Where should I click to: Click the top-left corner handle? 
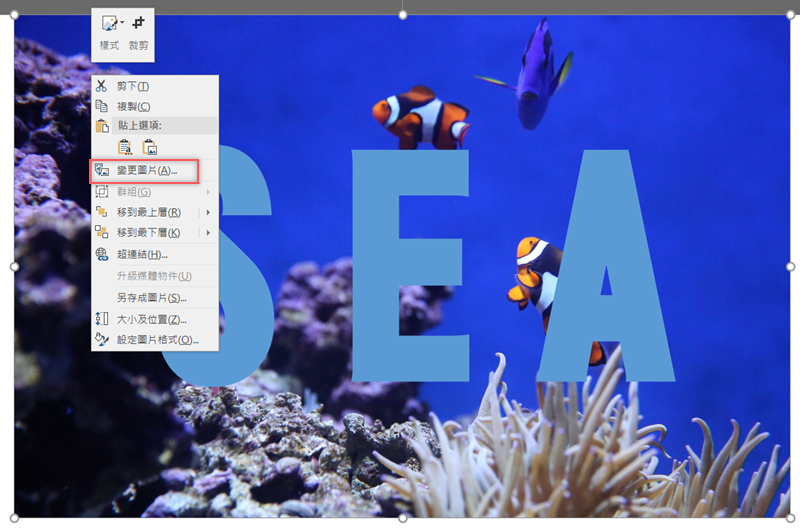pos(14,15)
